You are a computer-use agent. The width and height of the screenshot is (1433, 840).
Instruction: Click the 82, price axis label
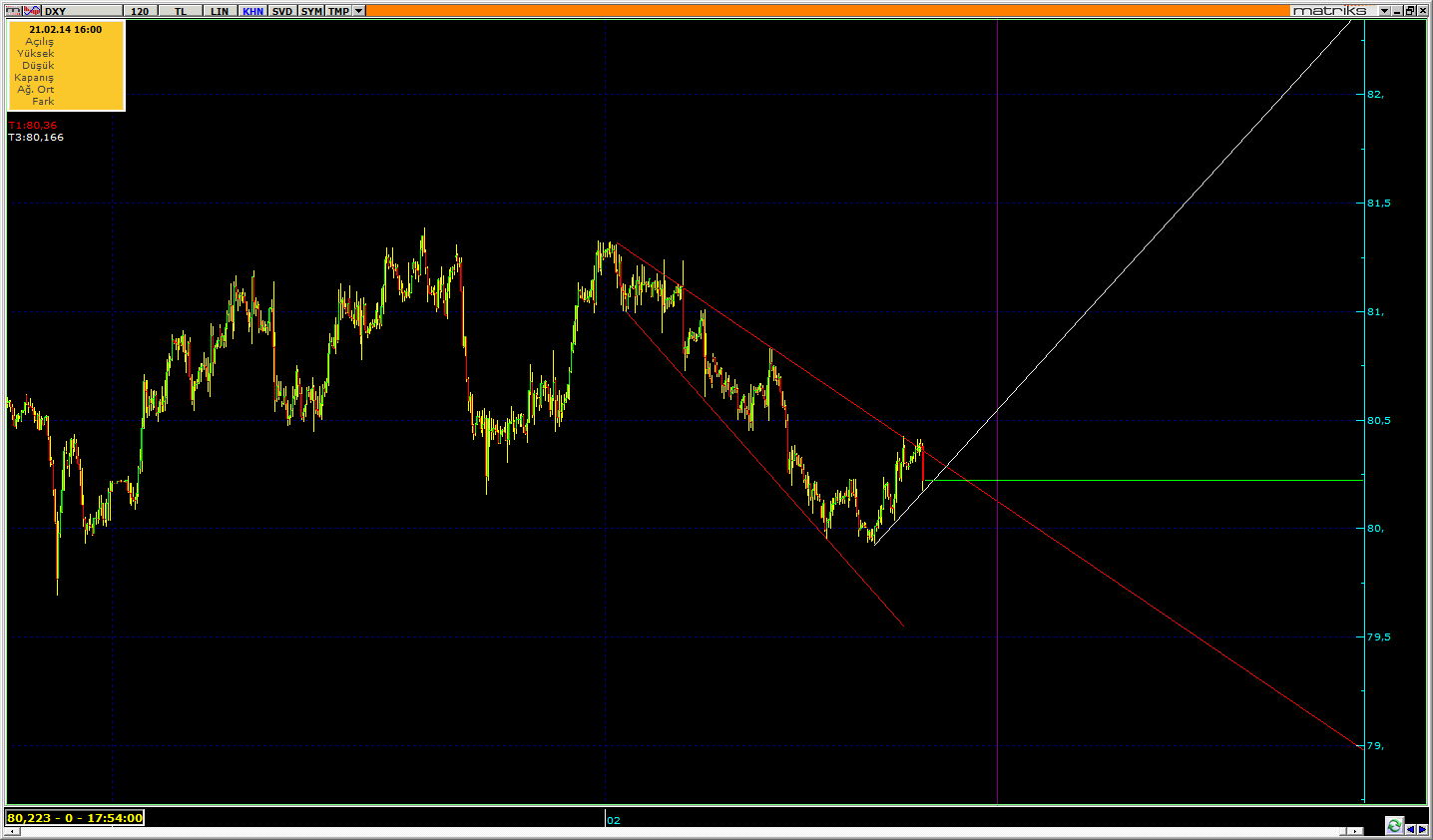[1375, 95]
